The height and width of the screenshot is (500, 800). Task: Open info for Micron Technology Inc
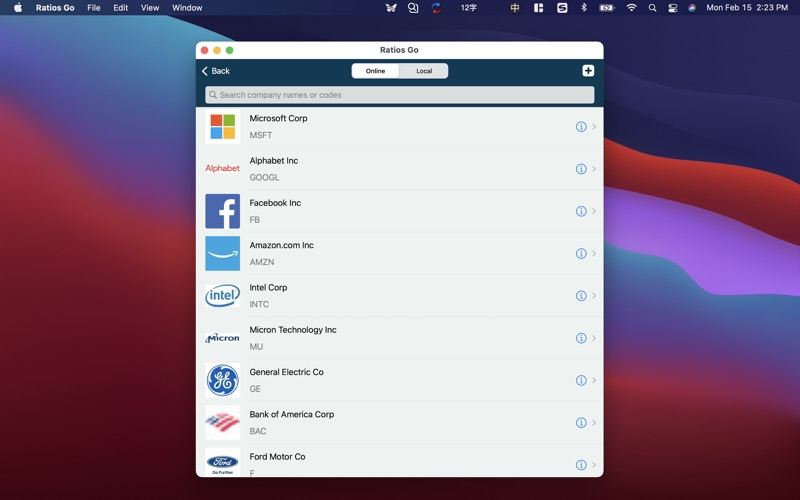[581, 338]
